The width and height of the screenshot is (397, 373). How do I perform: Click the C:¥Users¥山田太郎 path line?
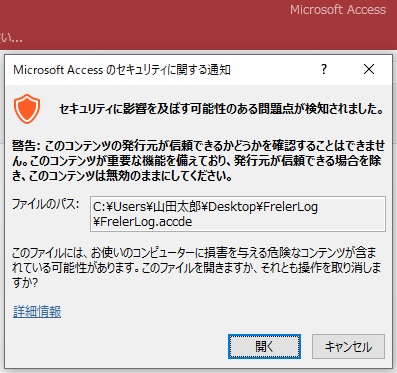(x=205, y=207)
